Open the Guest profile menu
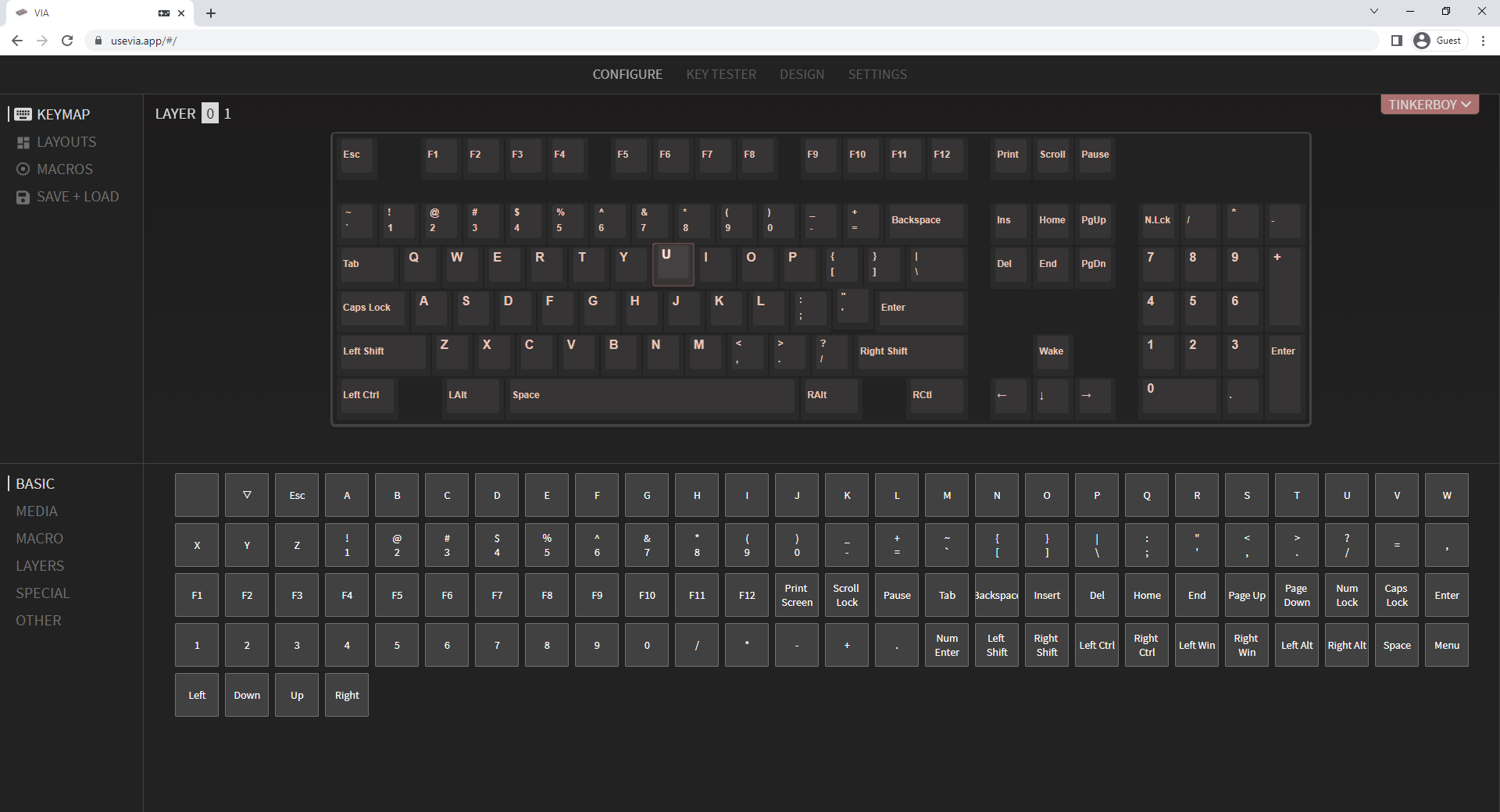 tap(1438, 41)
